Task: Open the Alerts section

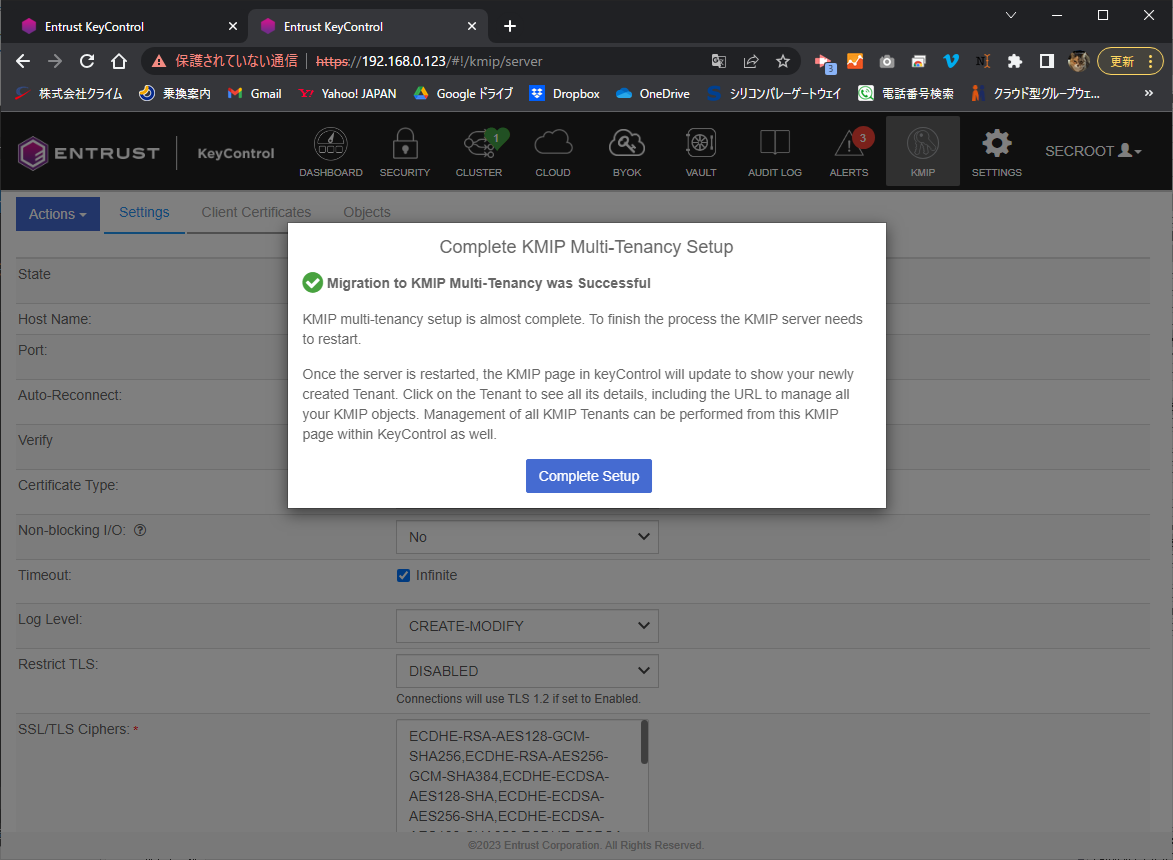Action: click(x=849, y=152)
